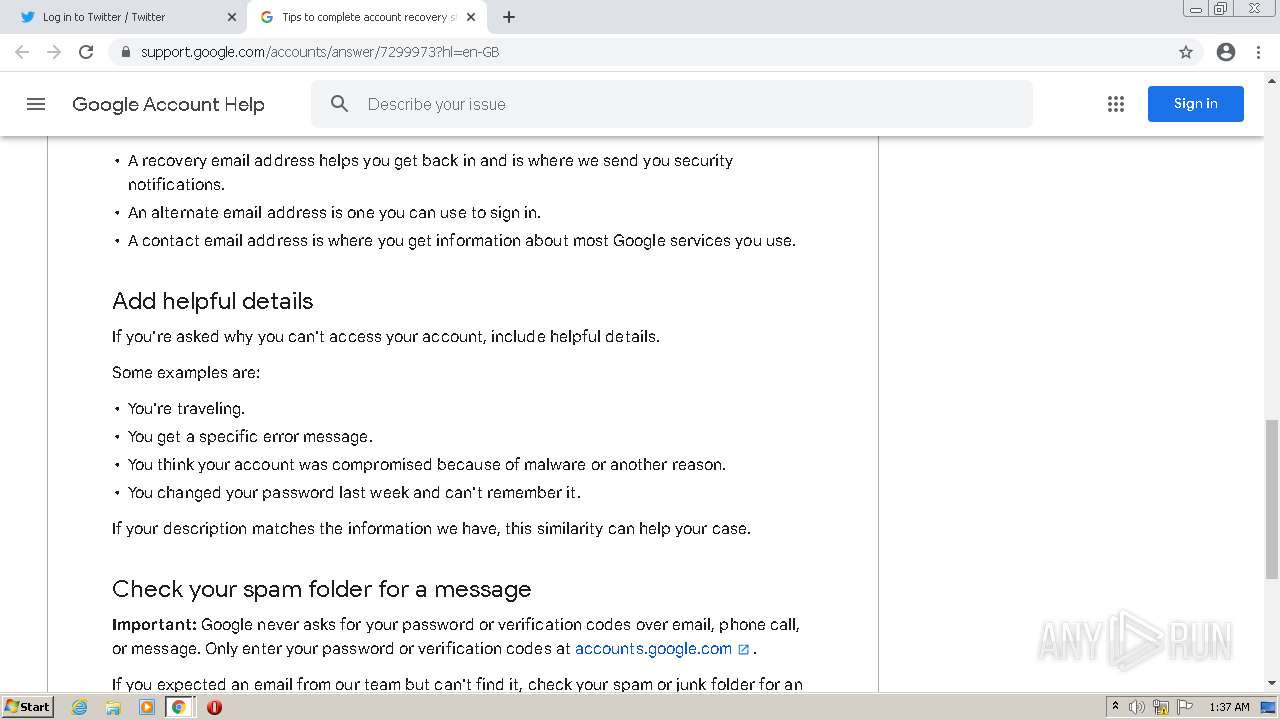The image size is (1280, 720).
Task: Click the Add helpful details heading
Action: [x=213, y=301]
